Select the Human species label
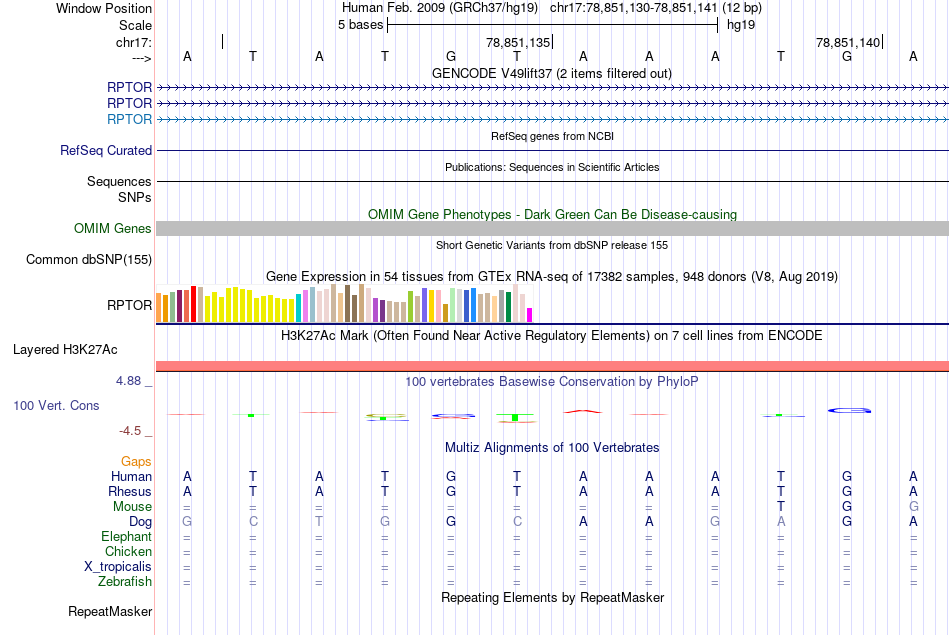 (131, 477)
